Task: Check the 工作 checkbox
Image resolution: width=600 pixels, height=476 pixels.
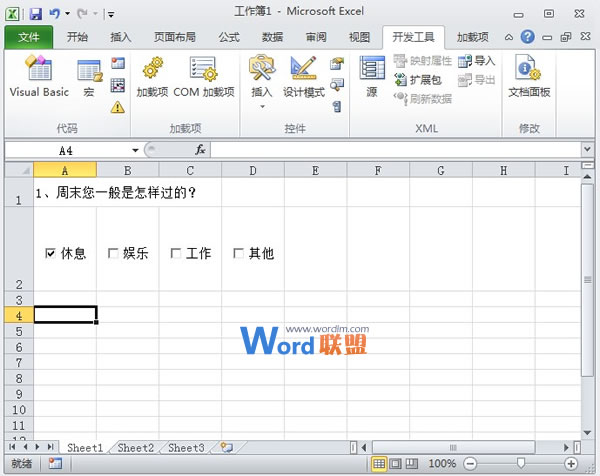Action: click(x=176, y=254)
